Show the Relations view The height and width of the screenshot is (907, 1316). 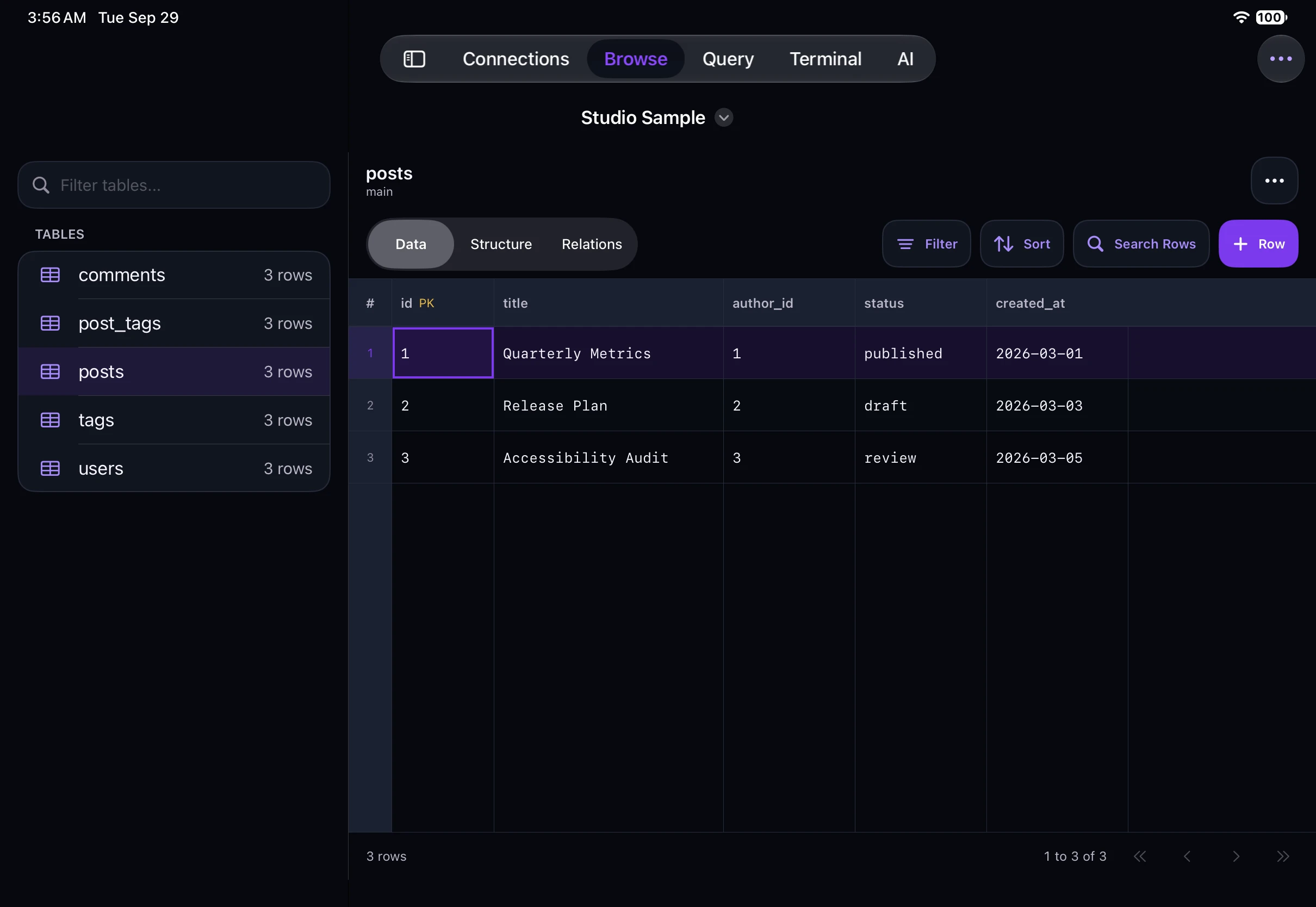pyautogui.click(x=592, y=244)
